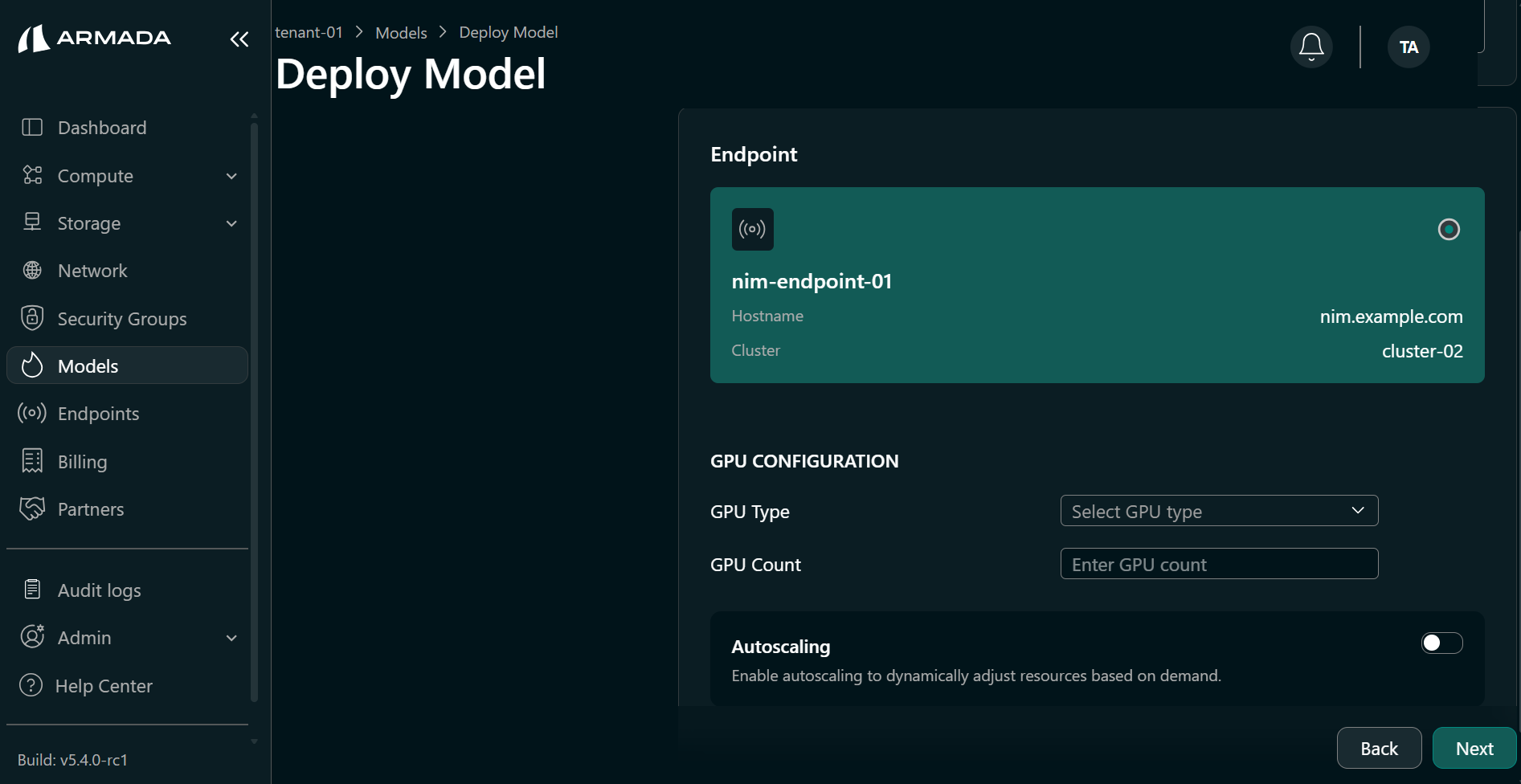
Task: View Audit logs
Action: click(x=127, y=590)
